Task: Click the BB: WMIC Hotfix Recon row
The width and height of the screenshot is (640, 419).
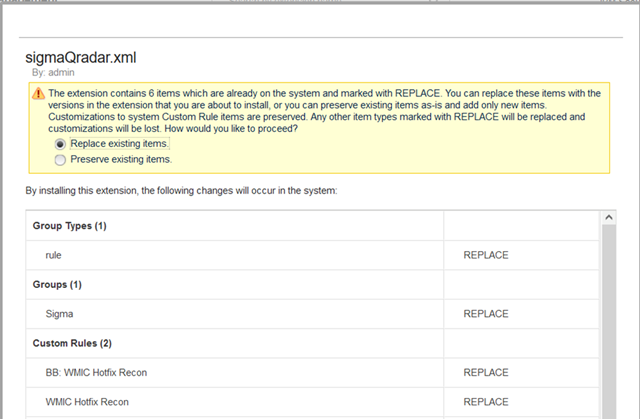Action: coord(313,372)
